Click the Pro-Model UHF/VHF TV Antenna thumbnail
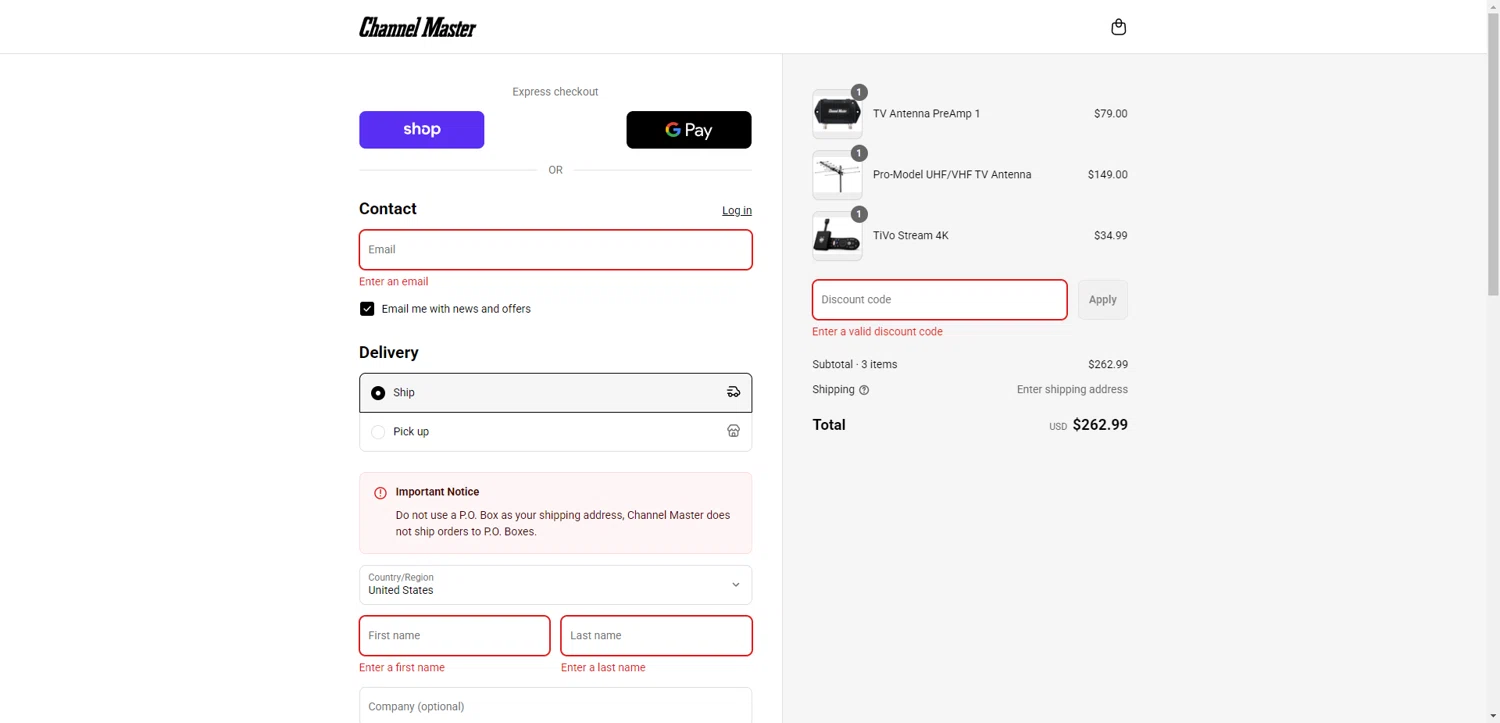This screenshot has height=723, width=1500. click(837, 175)
